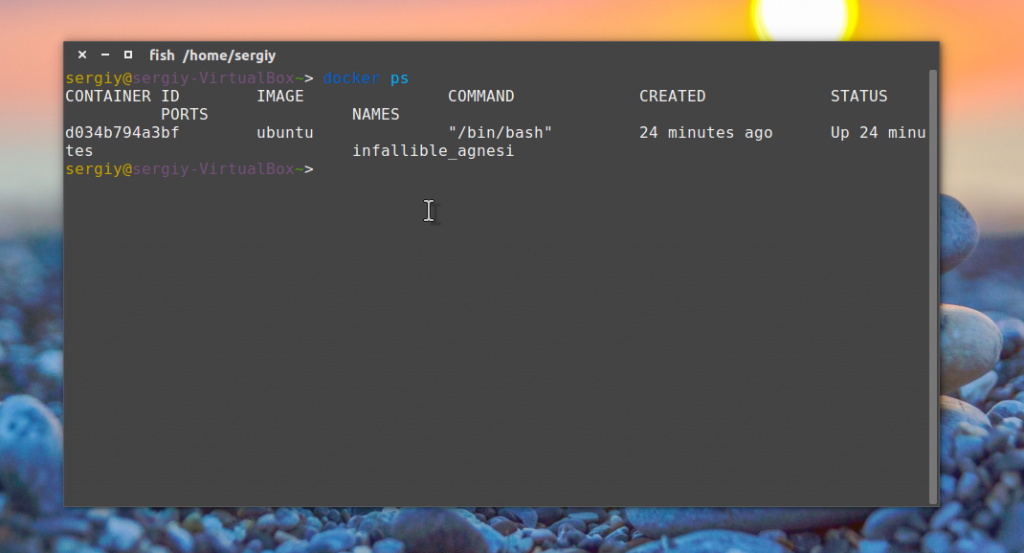The height and width of the screenshot is (553, 1024).
Task: Click the container name infallible_agnesi
Action: click(434, 151)
